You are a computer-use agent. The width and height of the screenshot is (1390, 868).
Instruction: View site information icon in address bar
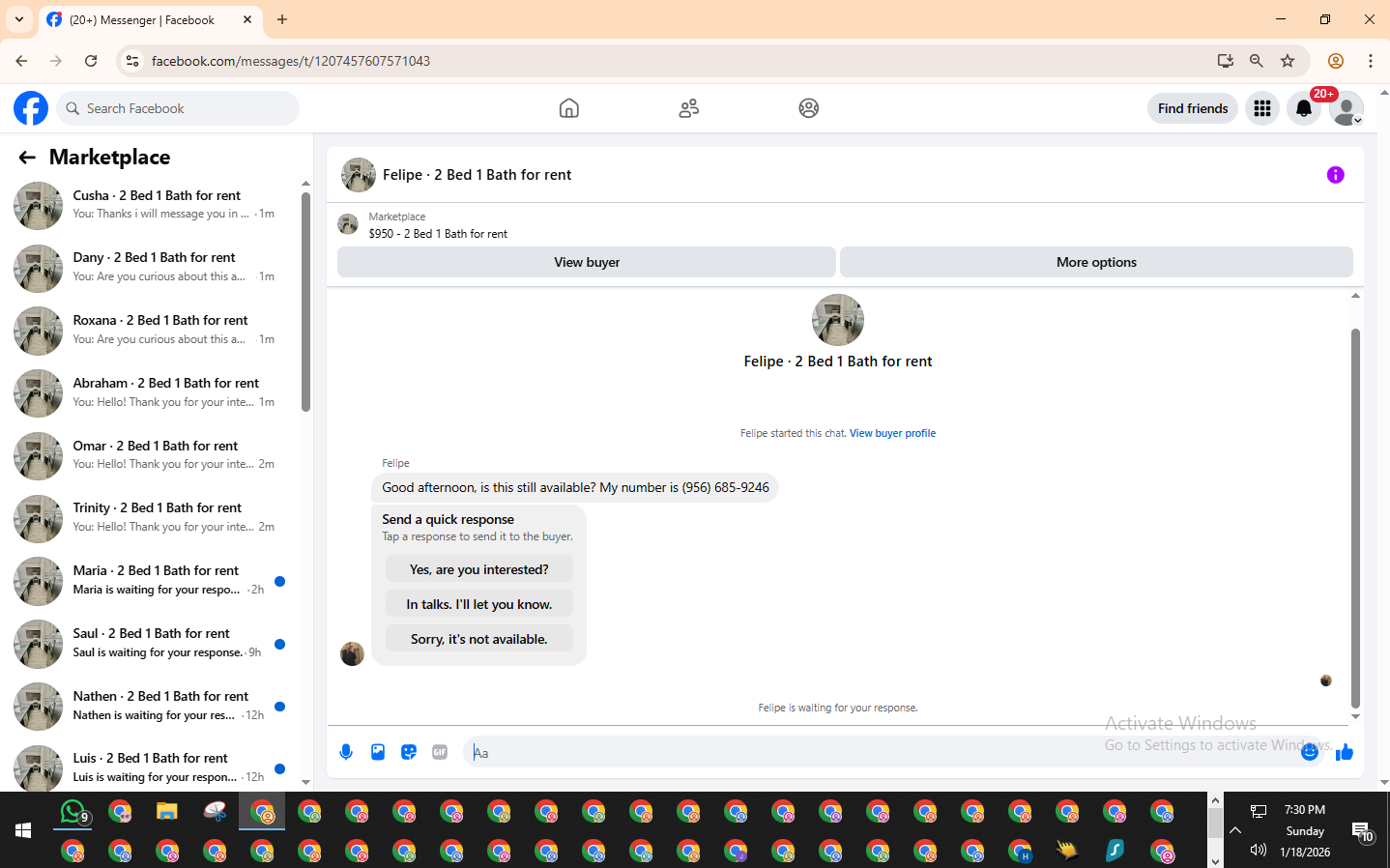(x=132, y=61)
